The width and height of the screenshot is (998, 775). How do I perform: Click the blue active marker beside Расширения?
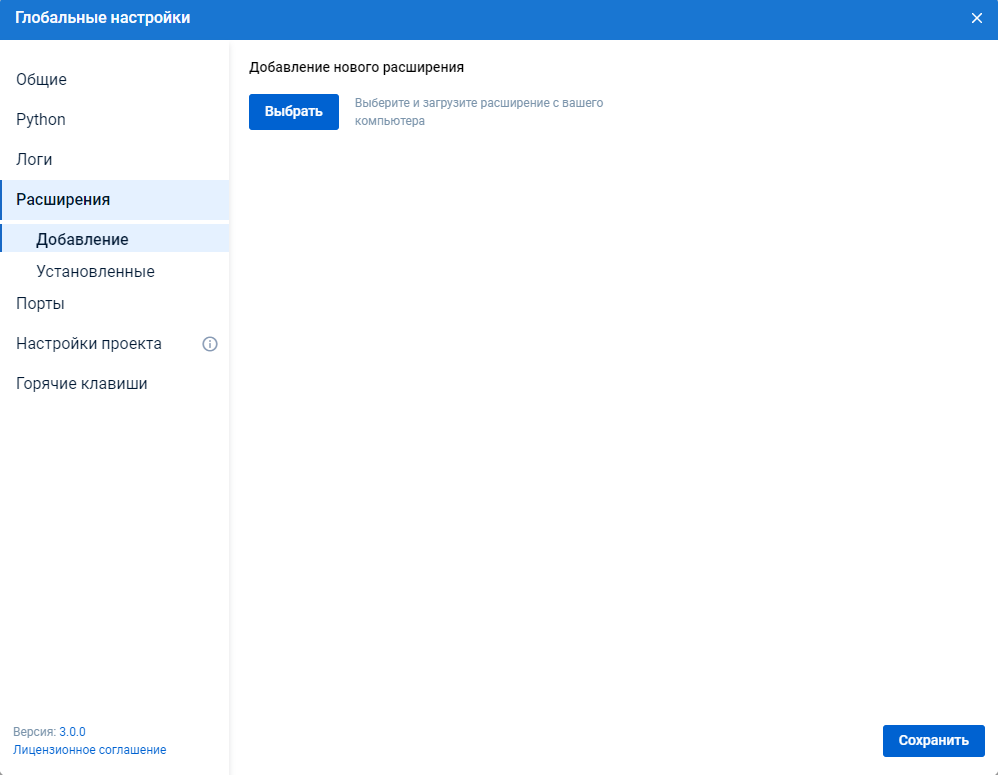click(2, 200)
